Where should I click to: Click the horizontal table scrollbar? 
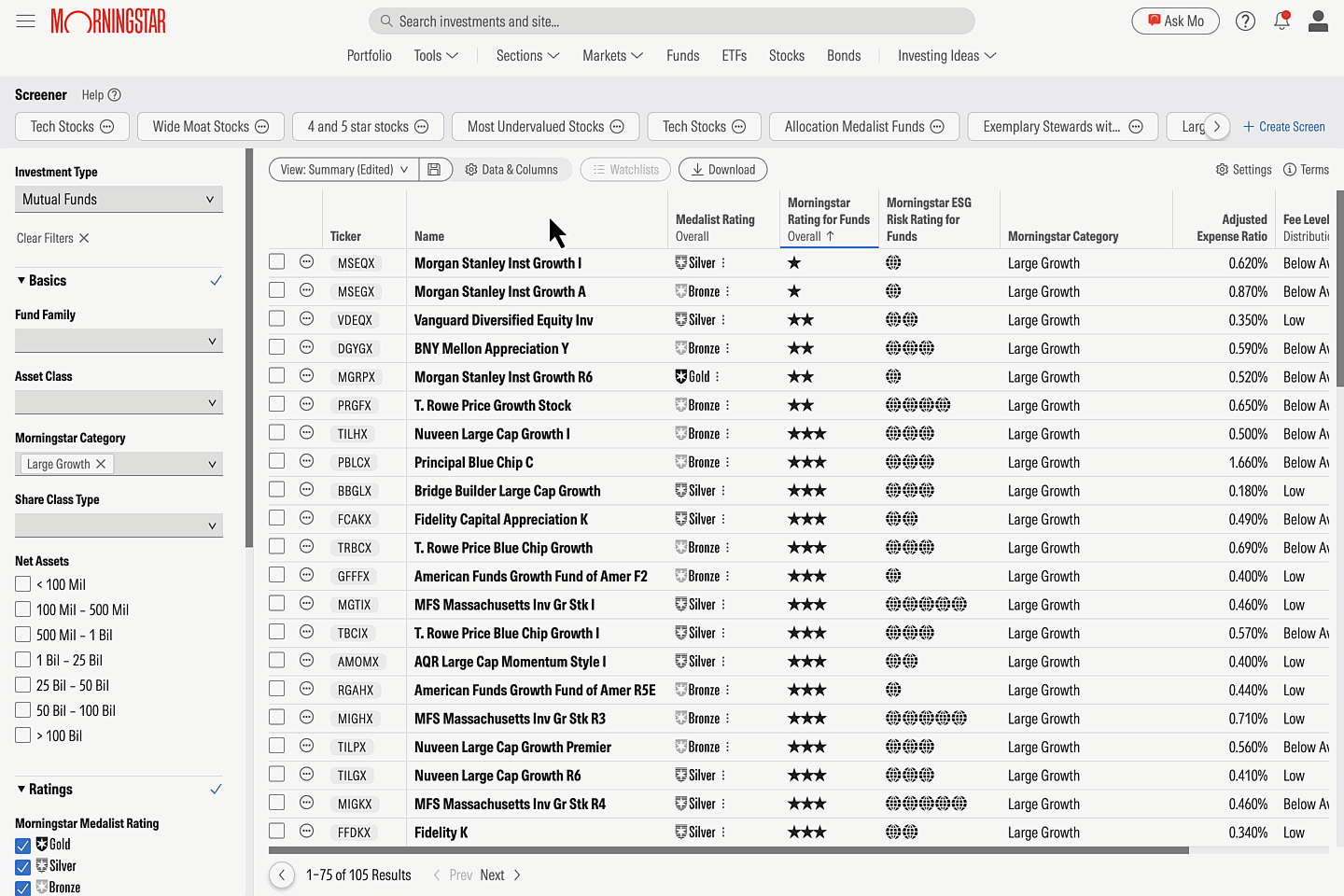728,850
